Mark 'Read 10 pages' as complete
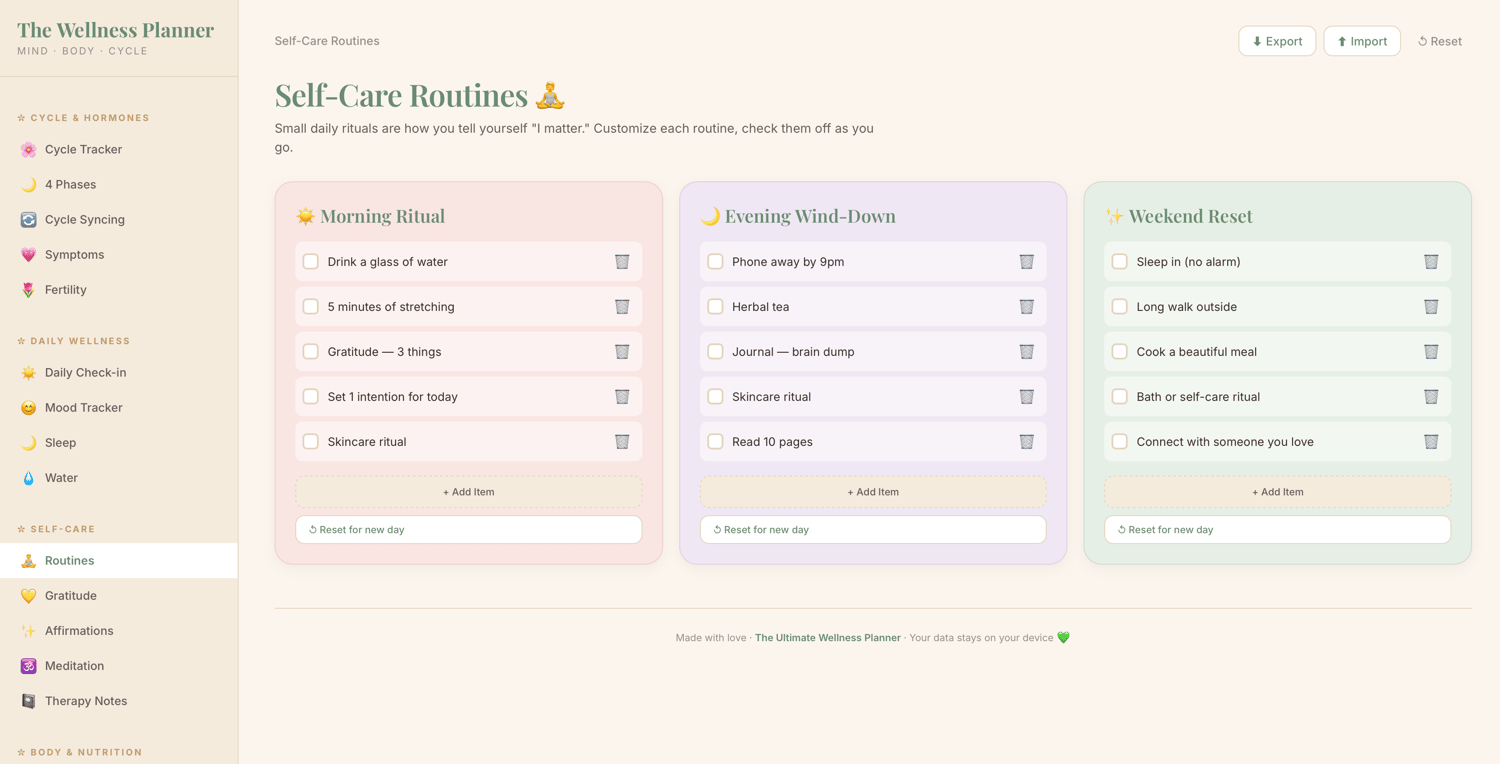Screen dimensions: 1500x764 coord(715,442)
